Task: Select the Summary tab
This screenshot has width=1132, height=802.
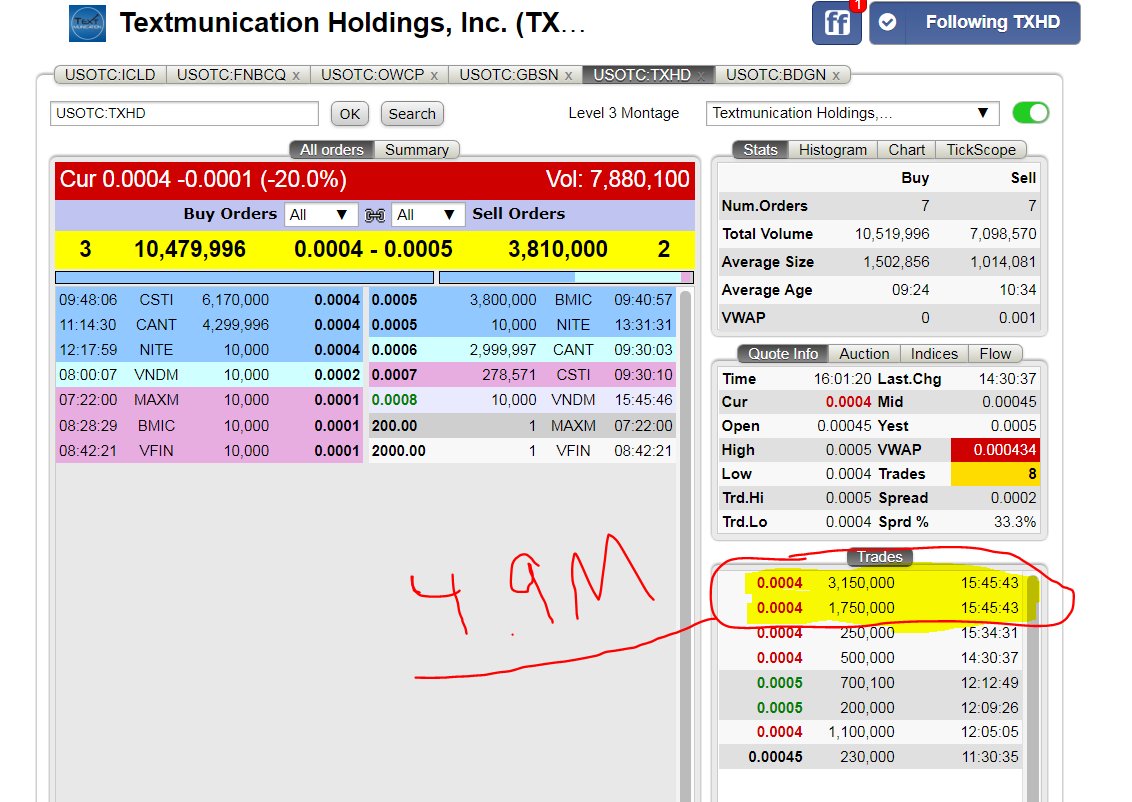Action: coord(417,149)
